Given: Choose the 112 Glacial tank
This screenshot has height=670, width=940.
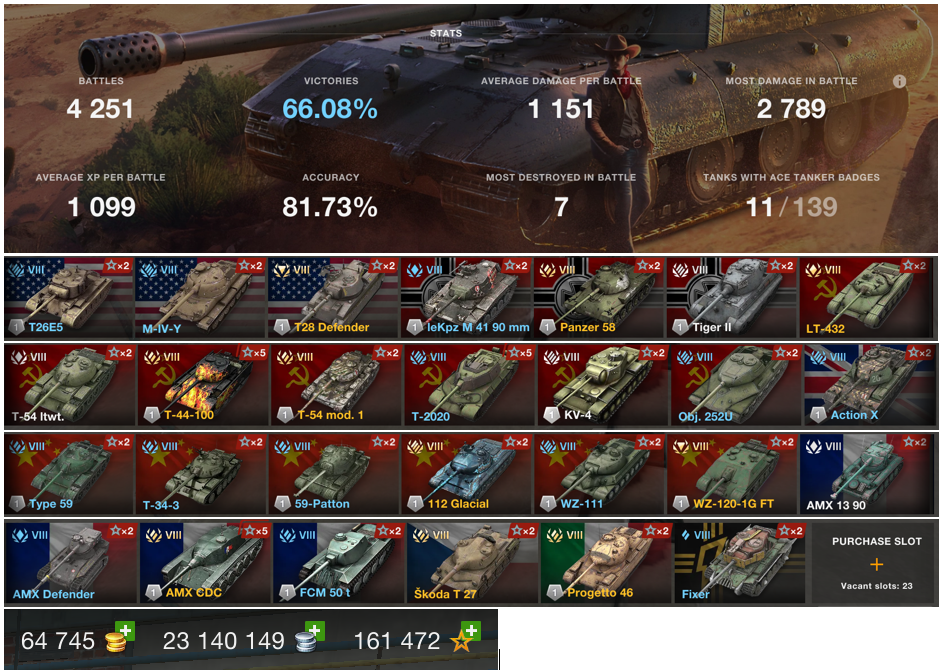Looking at the screenshot, I should click(x=466, y=474).
